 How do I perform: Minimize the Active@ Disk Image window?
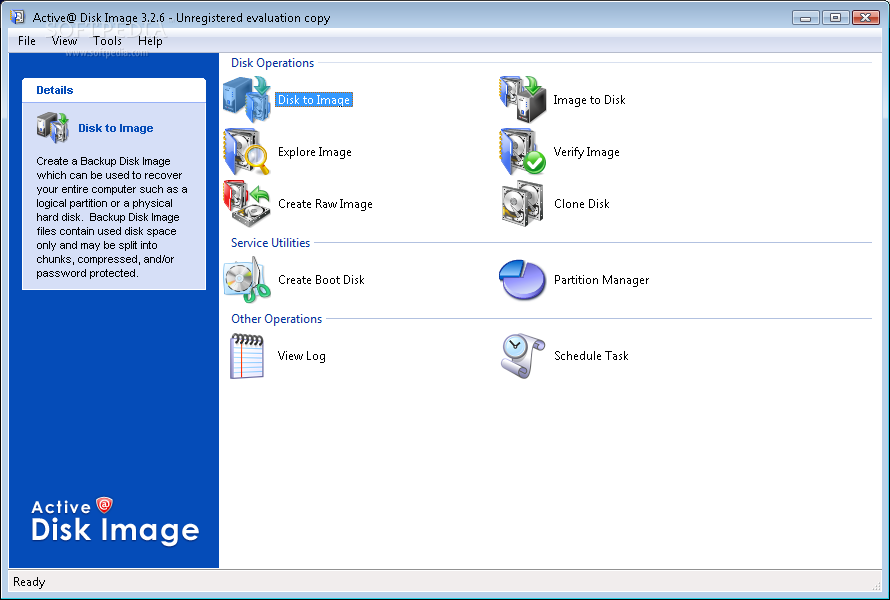805,18
